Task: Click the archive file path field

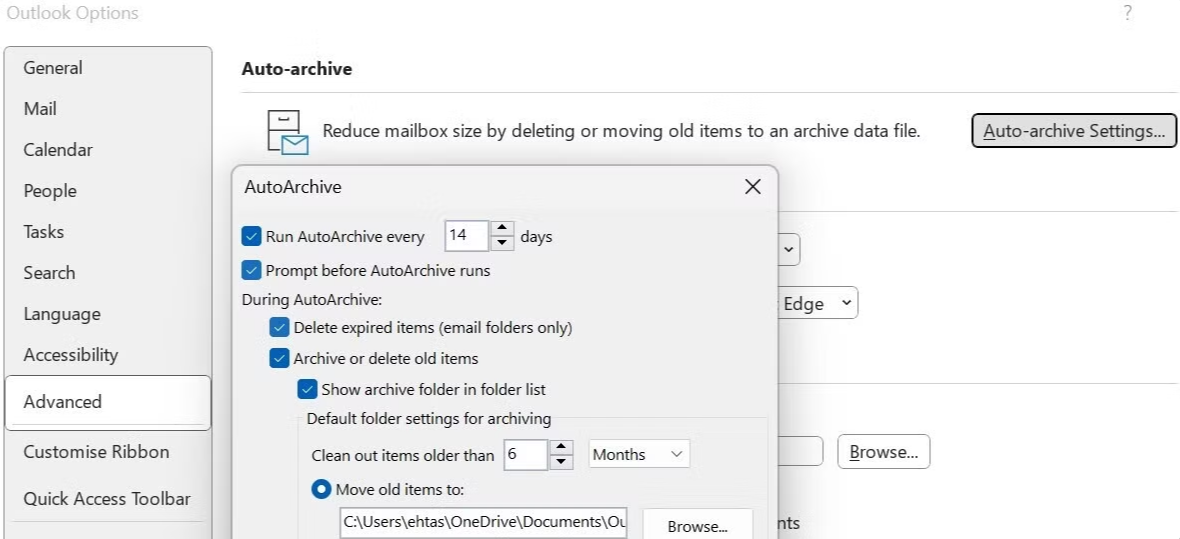Action: [483, 522]
